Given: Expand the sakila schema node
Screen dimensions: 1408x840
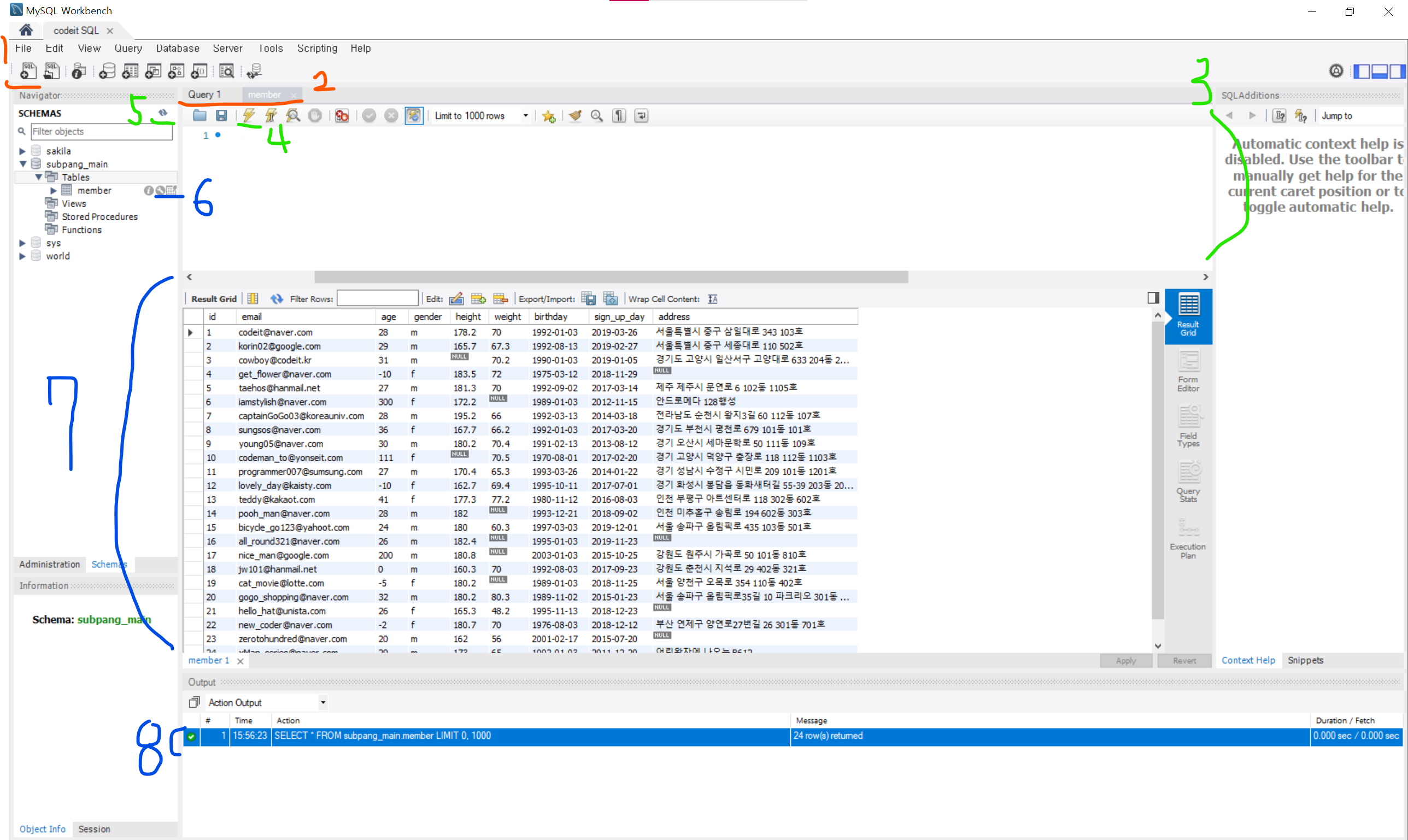Looking at the screenshot, I should tap(22, 151).
